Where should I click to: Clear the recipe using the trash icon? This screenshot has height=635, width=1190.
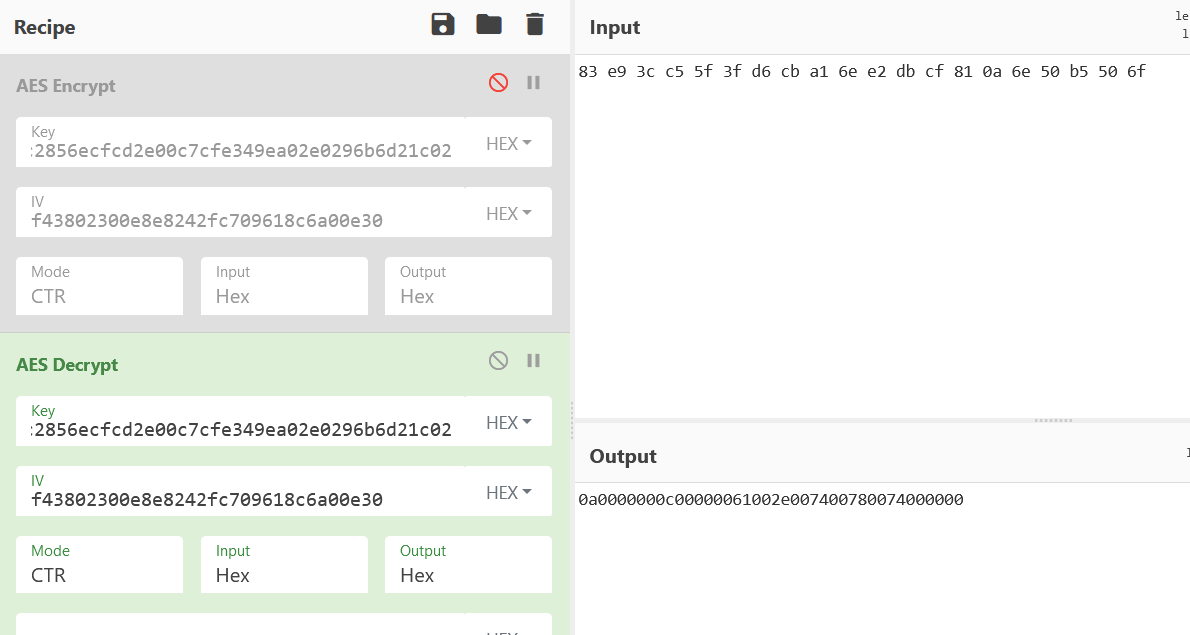[535, 24]
